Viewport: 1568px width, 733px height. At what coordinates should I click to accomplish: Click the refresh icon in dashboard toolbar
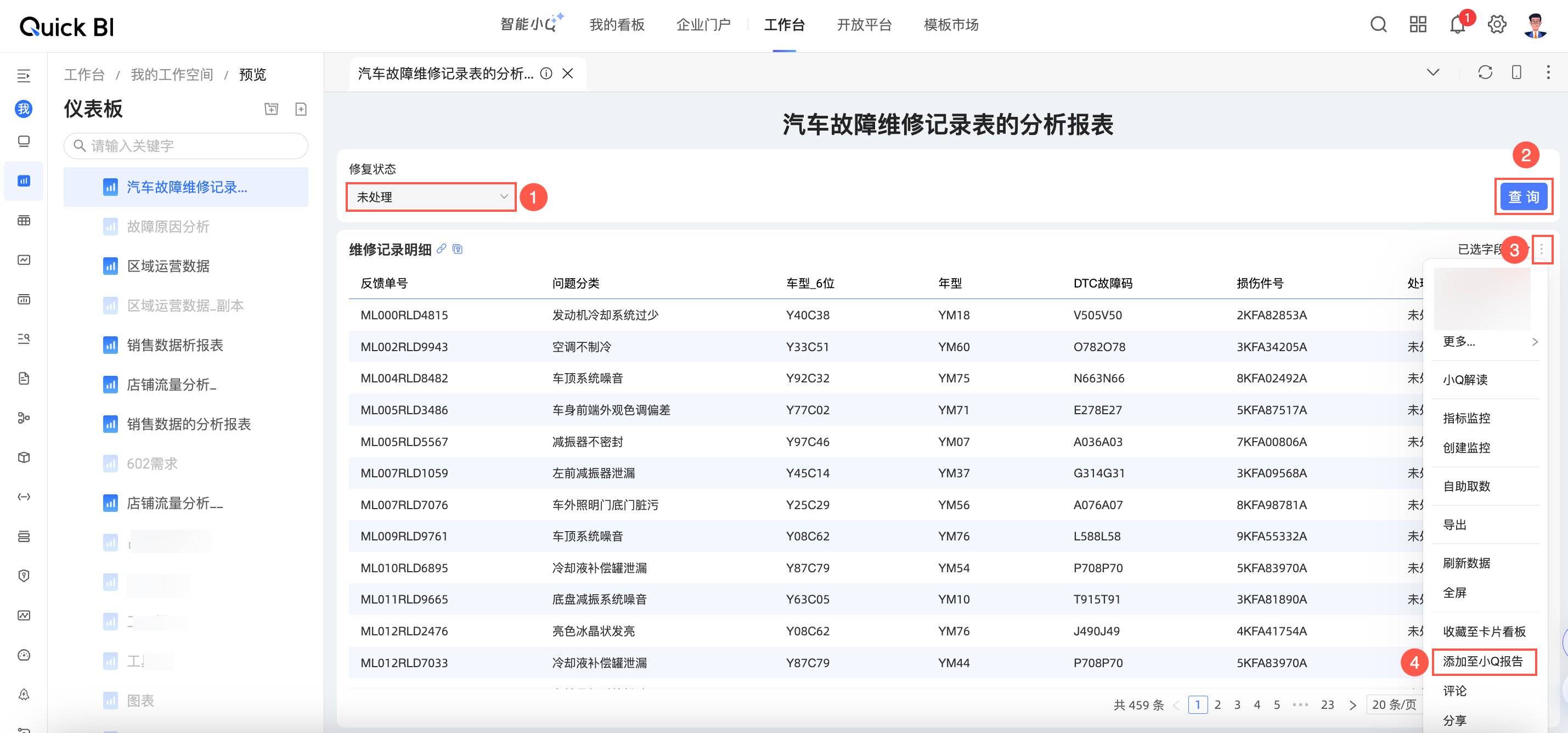pyautogui.click(x=1485, y=72)
